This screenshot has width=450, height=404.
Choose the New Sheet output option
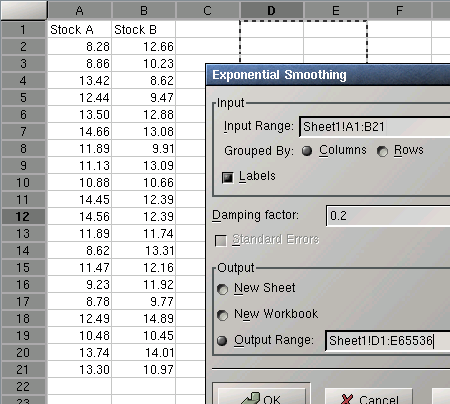pos(222,289)
